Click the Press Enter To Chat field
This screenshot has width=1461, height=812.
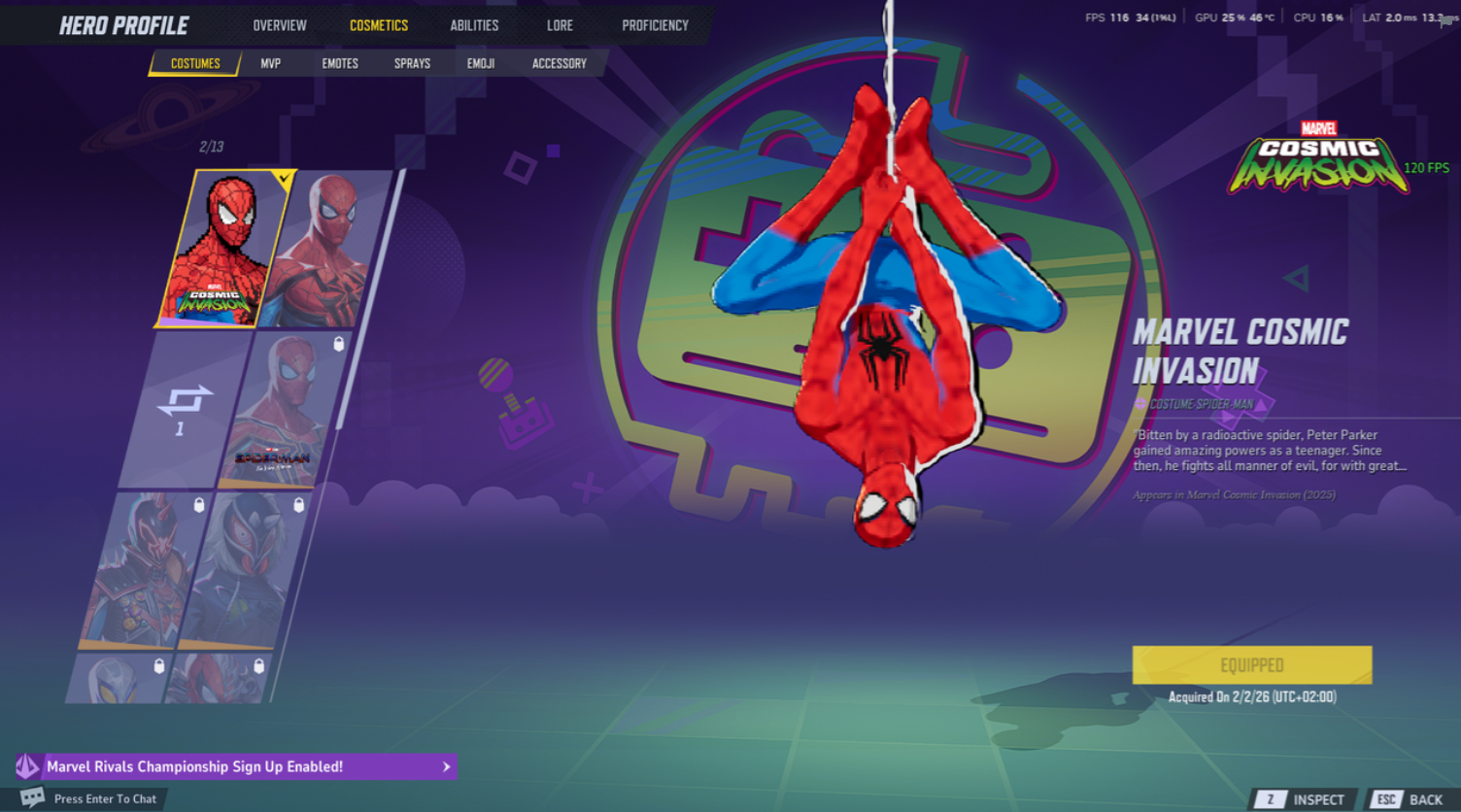pyautogui.click(x=105, y=798)
